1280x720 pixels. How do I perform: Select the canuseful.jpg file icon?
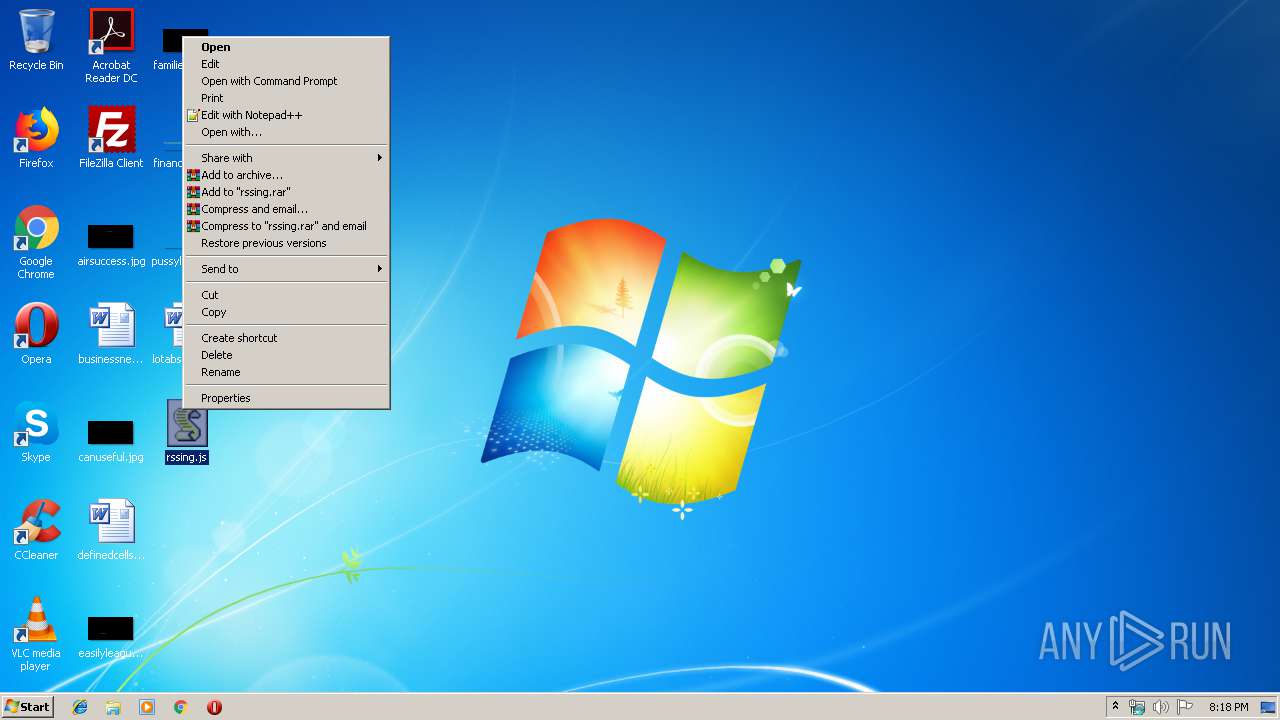pos(111,442)
